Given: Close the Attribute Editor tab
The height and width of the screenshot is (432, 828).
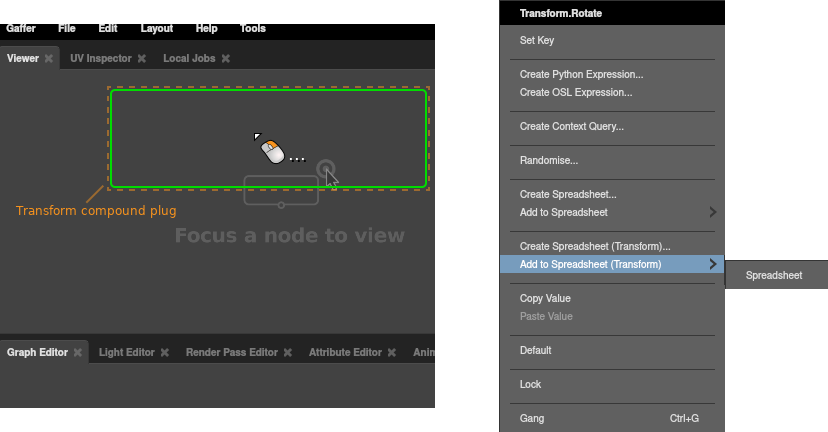Looking at the screenshot, I should click(x=392, y=353).
